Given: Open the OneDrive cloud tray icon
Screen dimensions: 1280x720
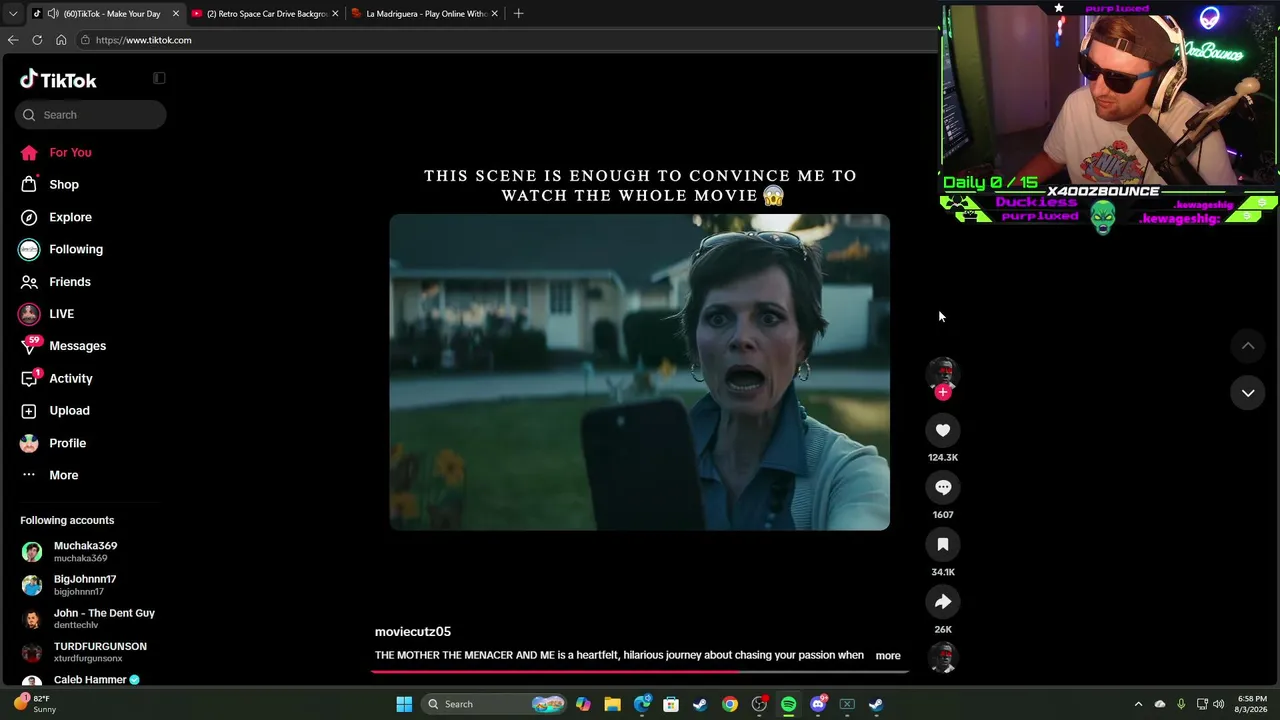Looking at the screenshot, I should (x=1160, y=704).
